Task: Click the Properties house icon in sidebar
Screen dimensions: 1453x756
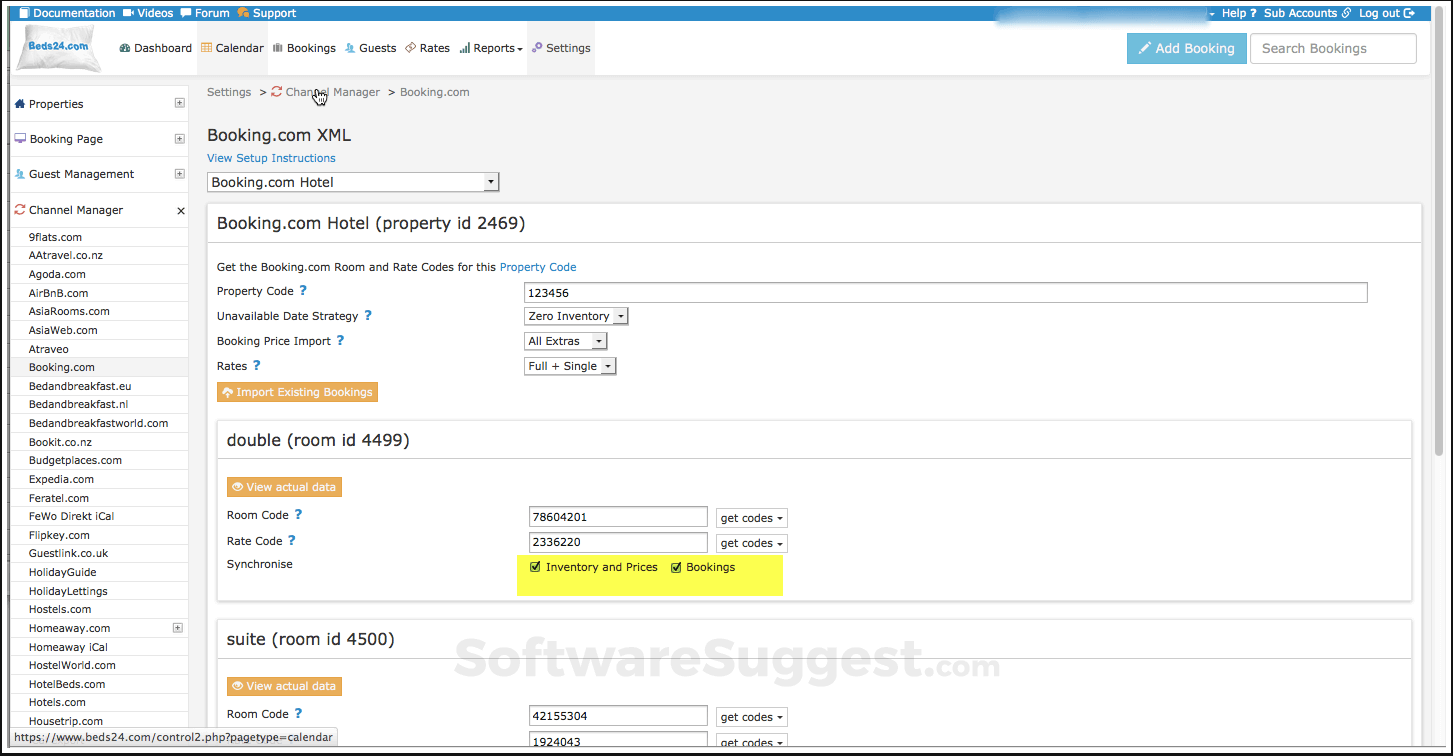Action: (20, 104)
